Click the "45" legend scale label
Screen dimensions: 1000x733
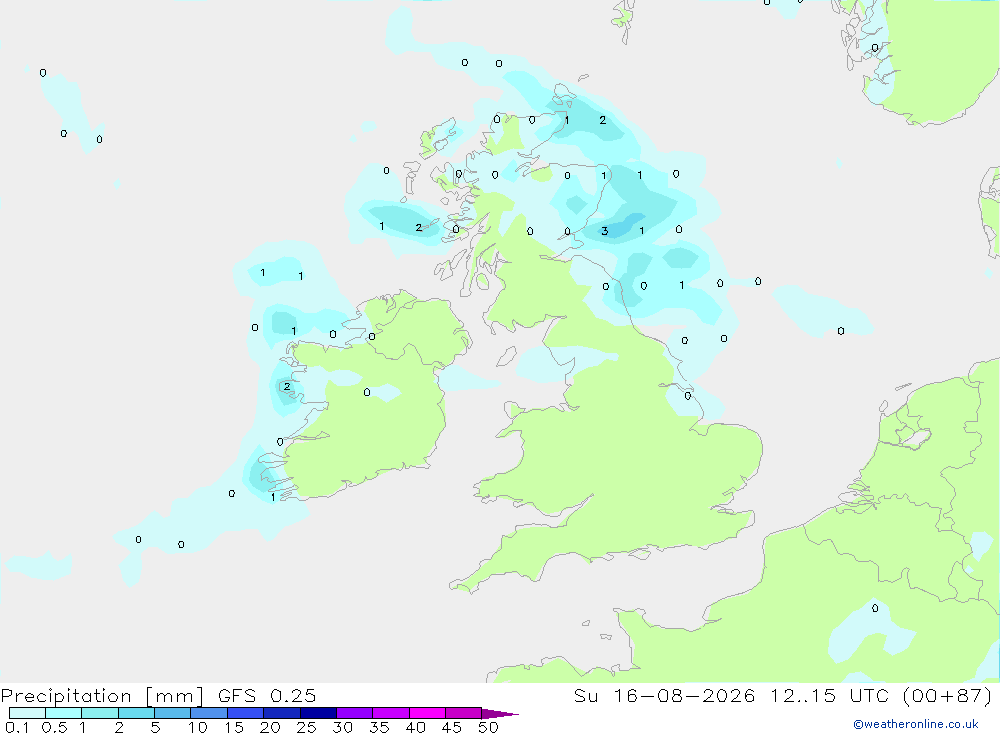[x=452, y=727]
